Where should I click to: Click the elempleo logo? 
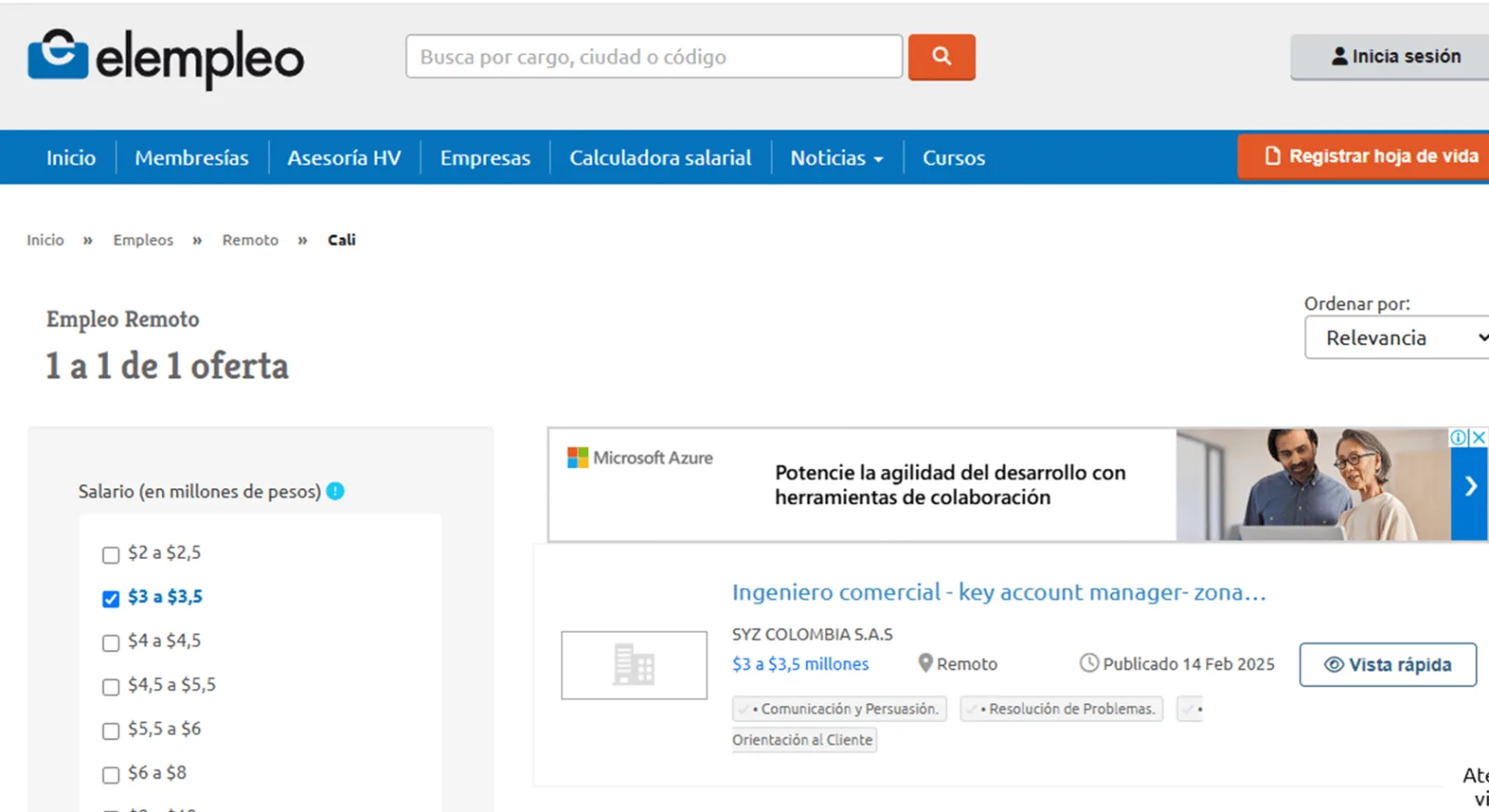click(x=166, y=57)
